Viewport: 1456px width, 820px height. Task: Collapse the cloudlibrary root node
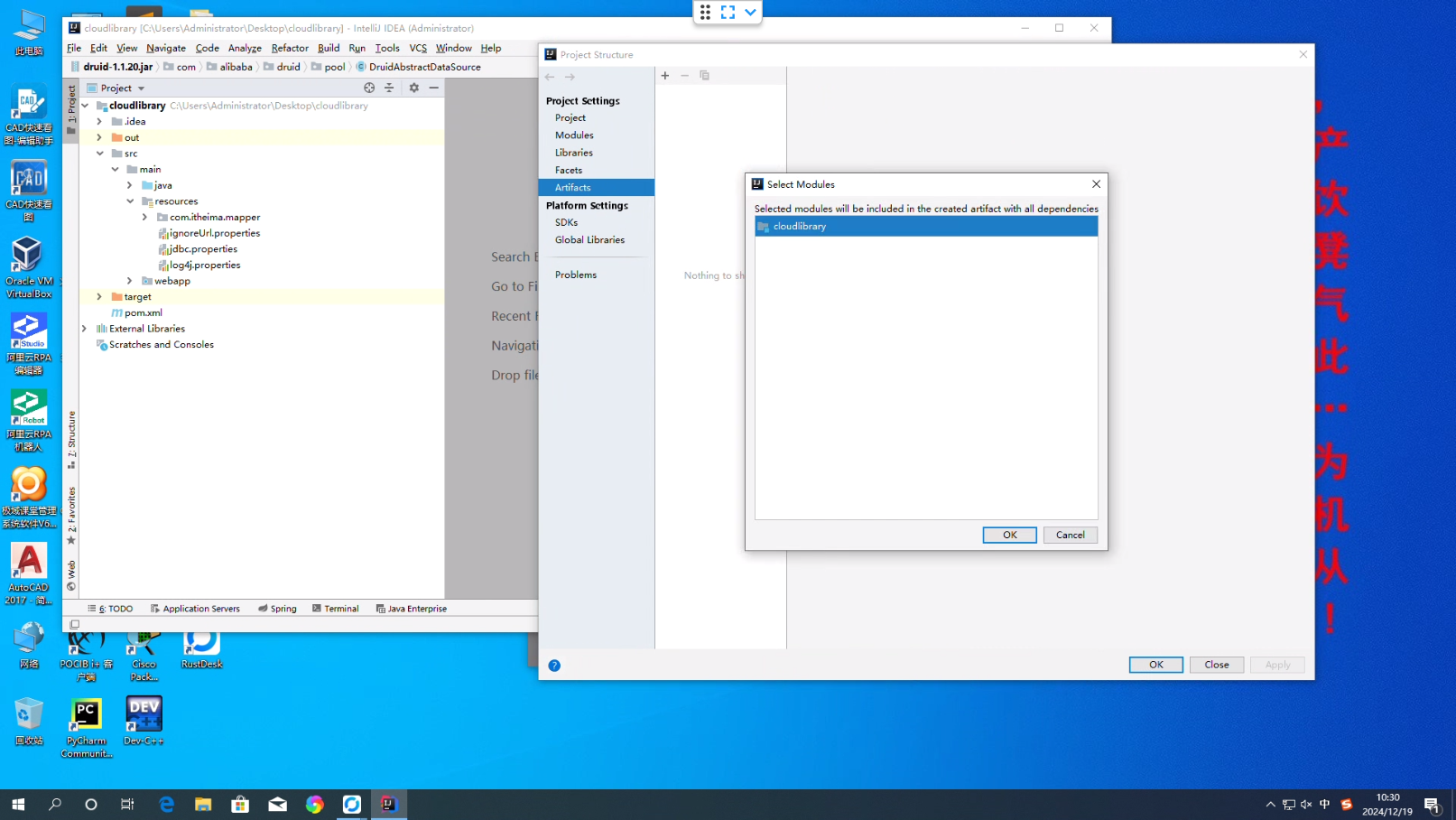85,106
